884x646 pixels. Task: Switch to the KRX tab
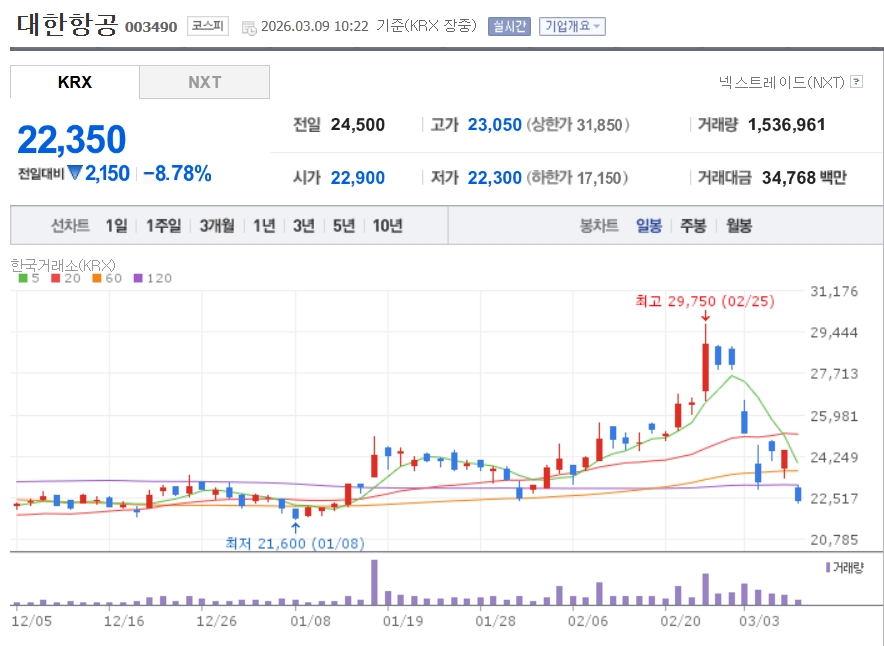click(x=75, y=82)
